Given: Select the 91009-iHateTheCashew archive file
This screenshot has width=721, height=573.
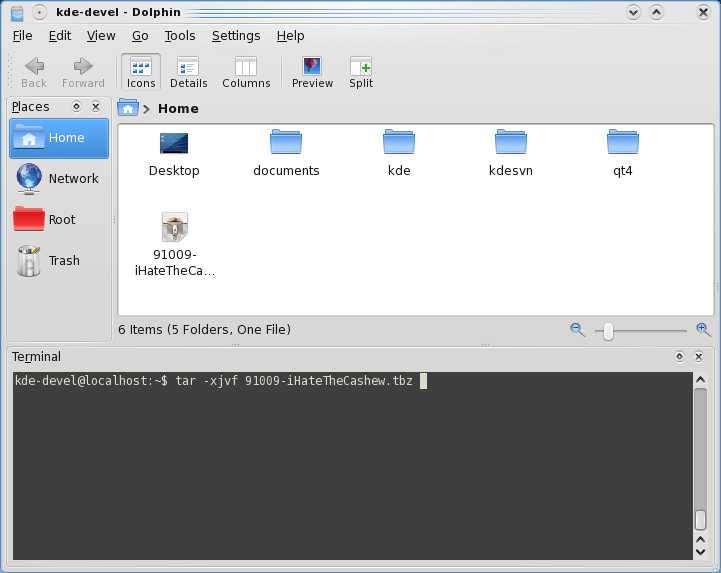Looking at the screenshot, I should (x=174, y=228).
